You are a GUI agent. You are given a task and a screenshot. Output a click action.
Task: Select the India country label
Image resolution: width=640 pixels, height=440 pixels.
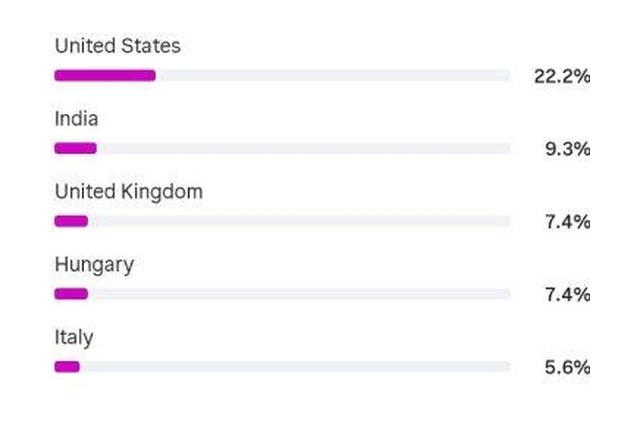click(x=76, y=119)
